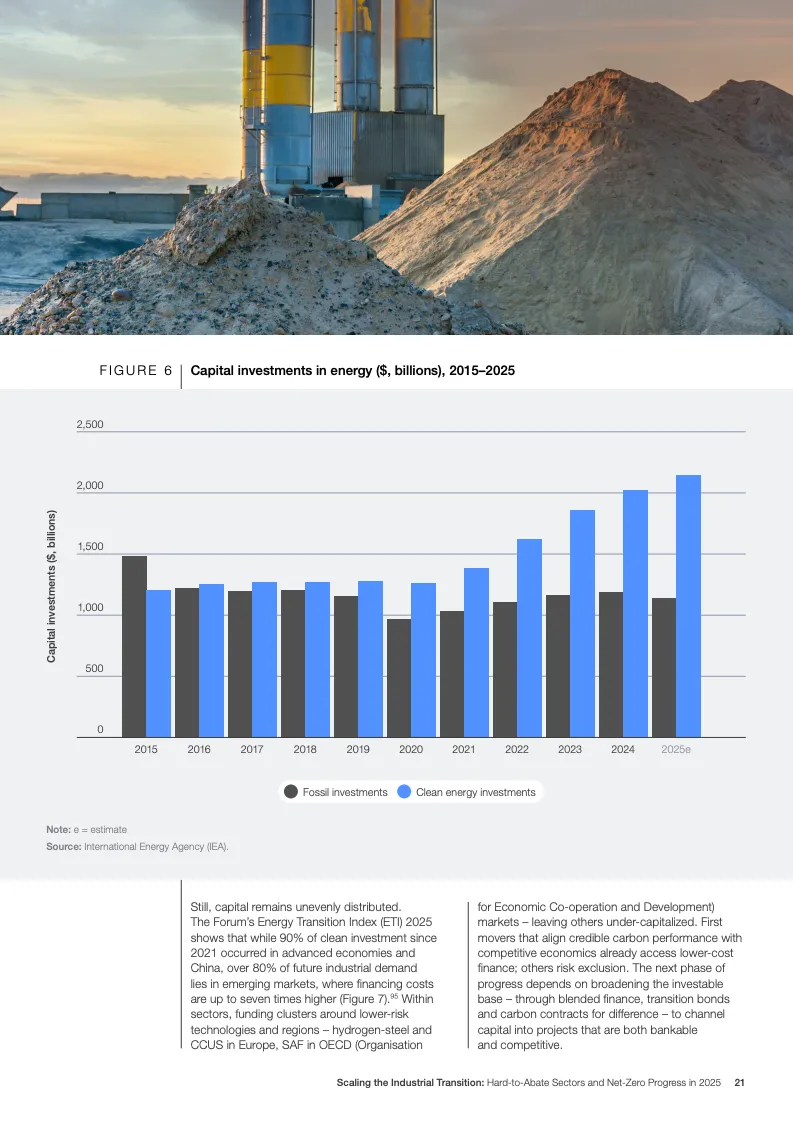Click the blue clean energy bar for 2023
This screenshot has width=793, height=1121.
point(582,623)
